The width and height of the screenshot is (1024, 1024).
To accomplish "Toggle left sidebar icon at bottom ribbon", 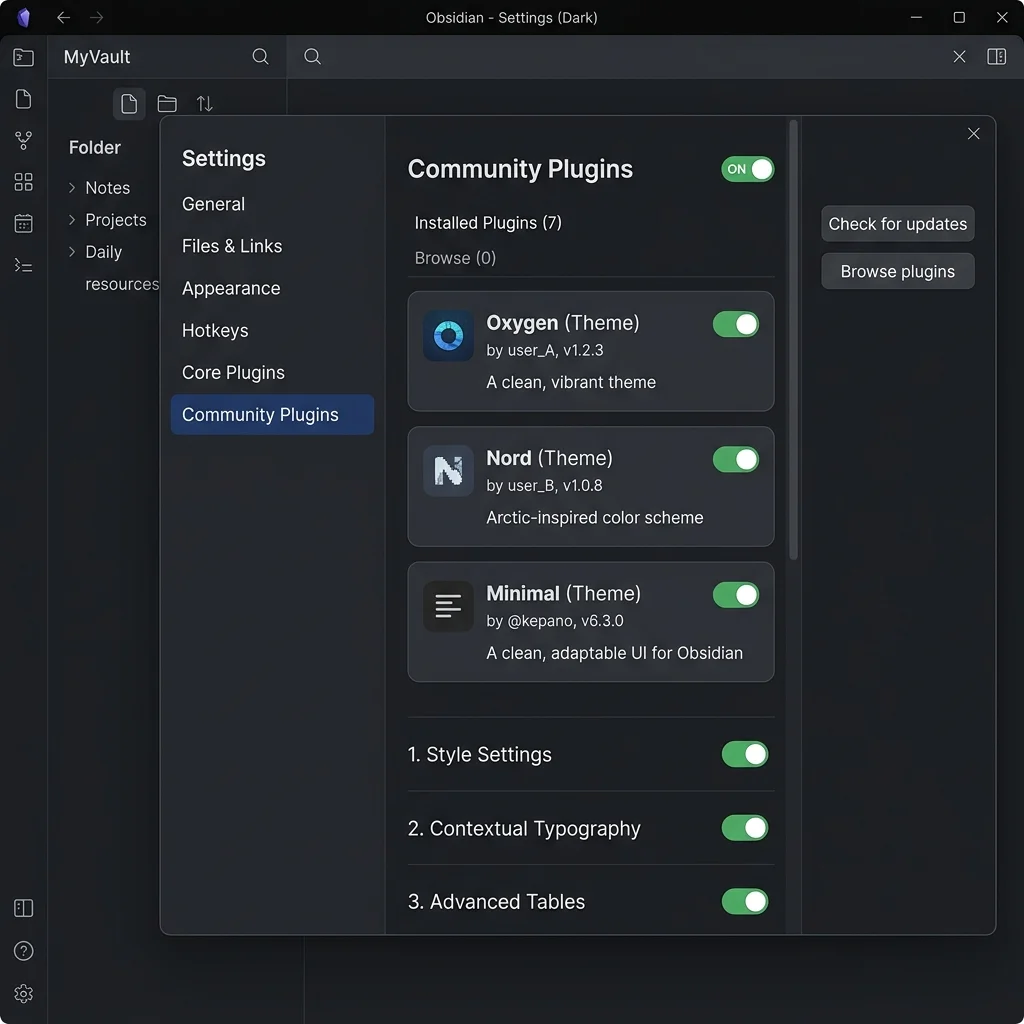I will 24,908.
